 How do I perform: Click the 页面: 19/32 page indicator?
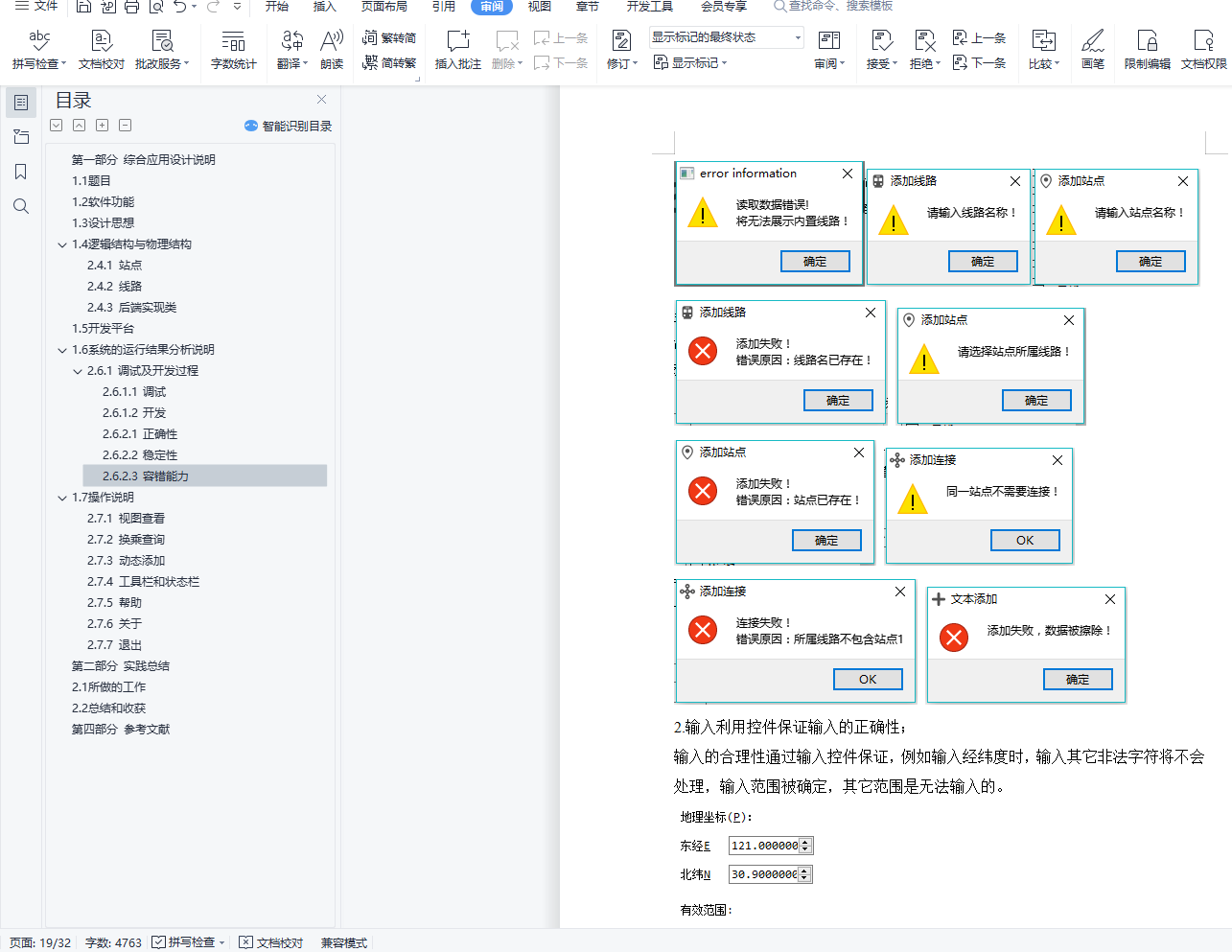(40, 942)
